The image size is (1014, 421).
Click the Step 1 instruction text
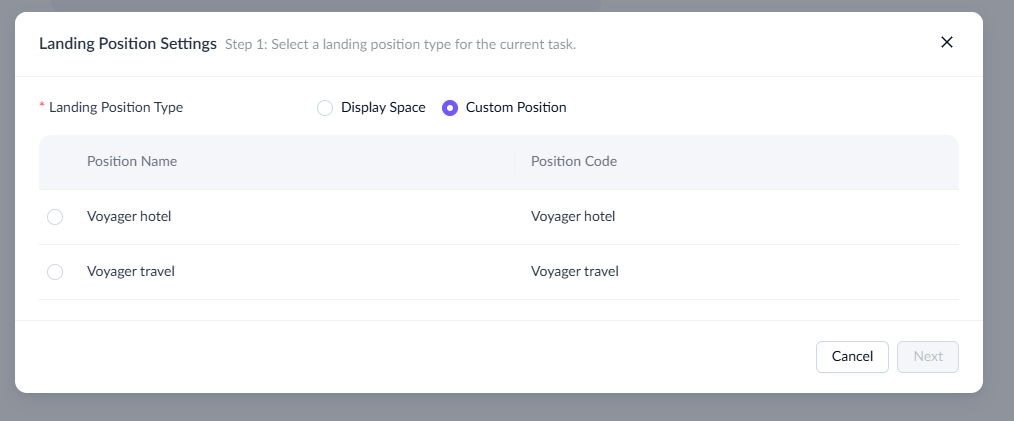[400, 45]
